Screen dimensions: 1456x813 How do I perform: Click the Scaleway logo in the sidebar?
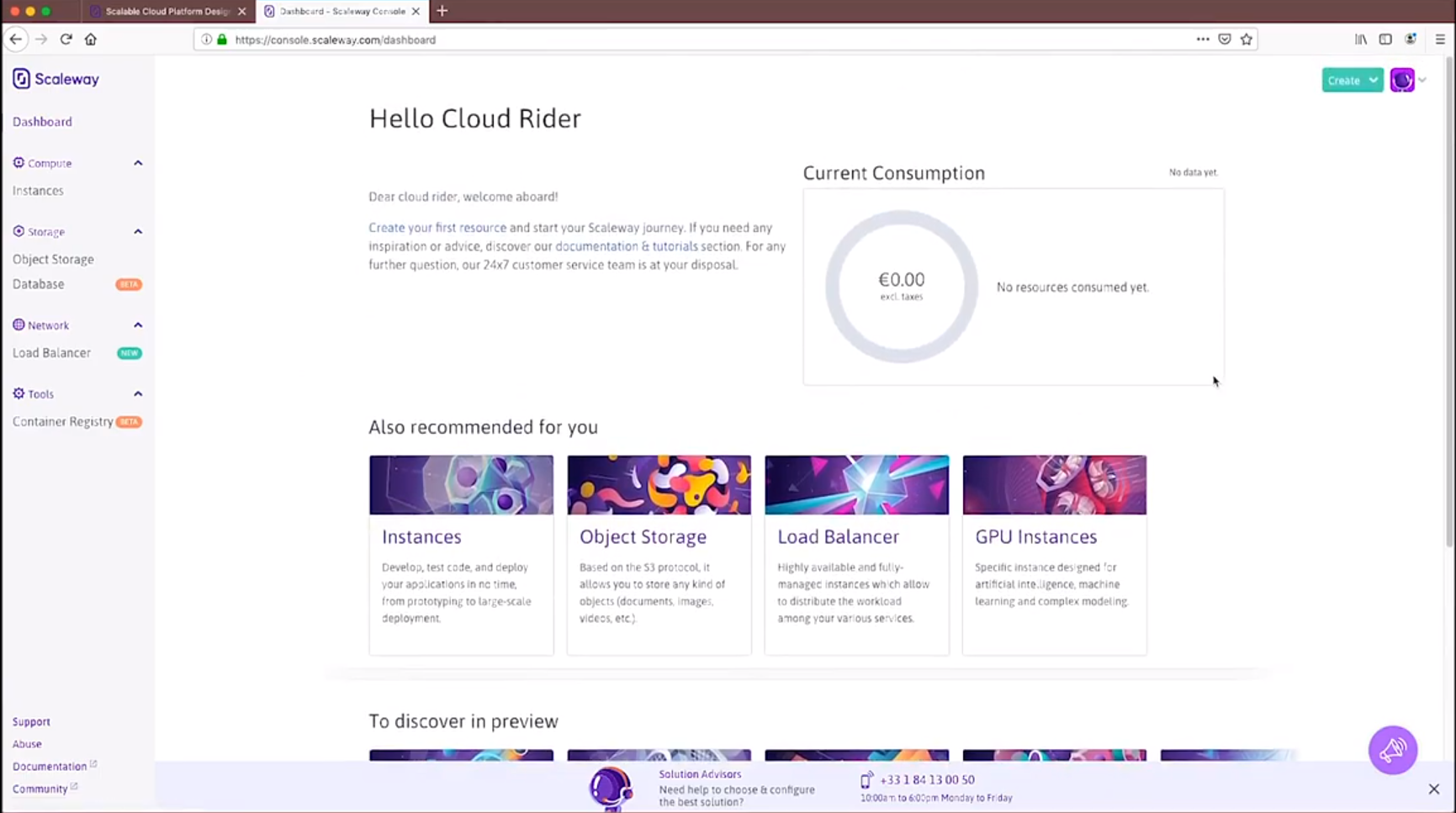coord(56,79)
